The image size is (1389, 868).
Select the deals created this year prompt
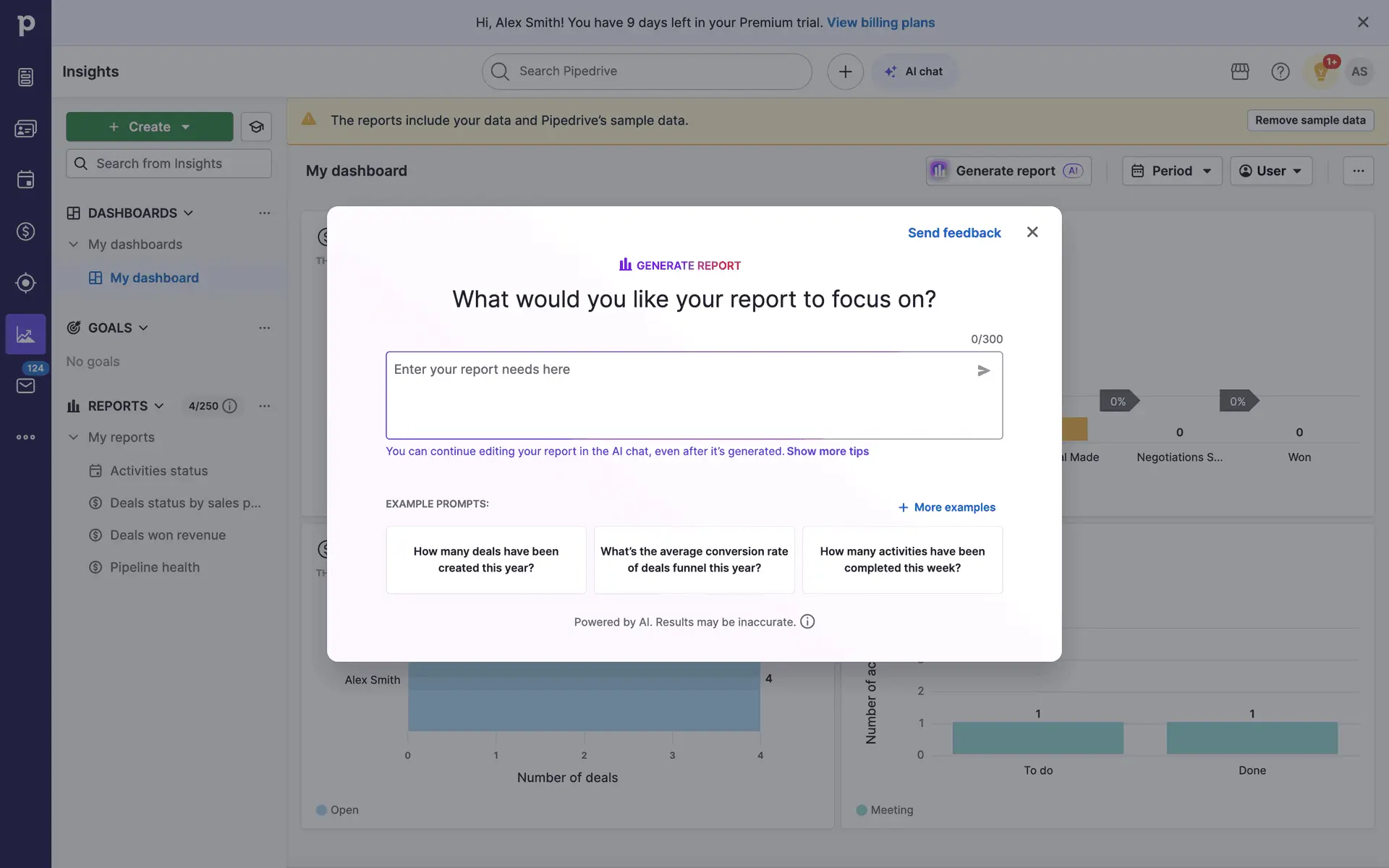485,560
